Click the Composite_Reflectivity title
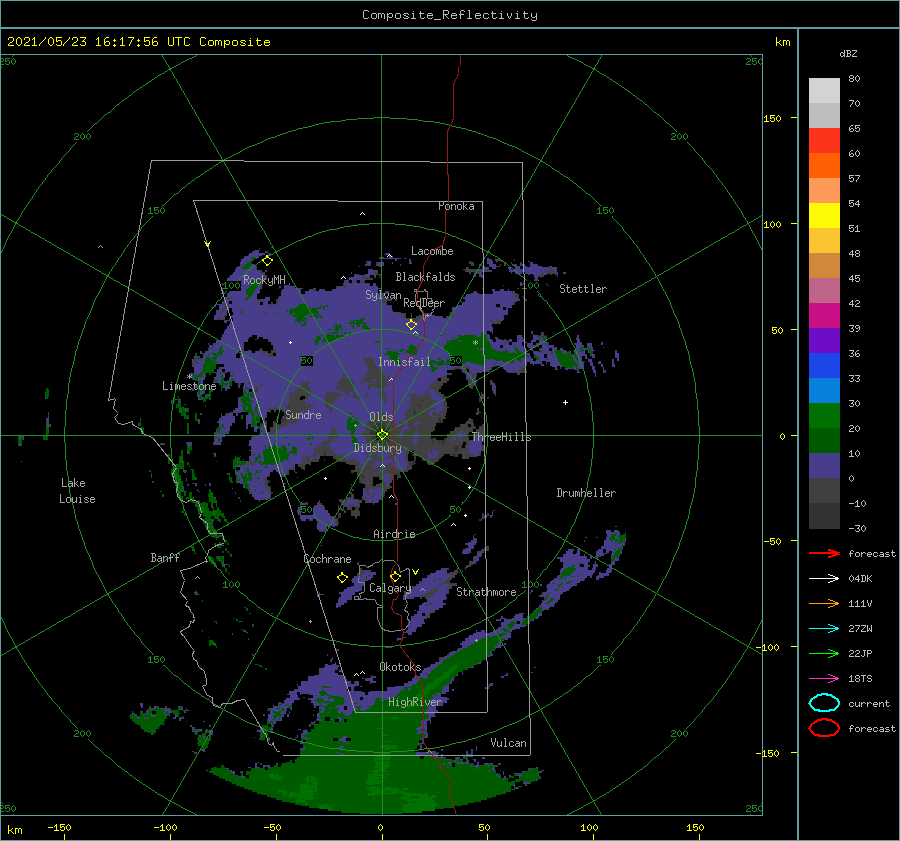900x841 pixels. pos(449,15)
